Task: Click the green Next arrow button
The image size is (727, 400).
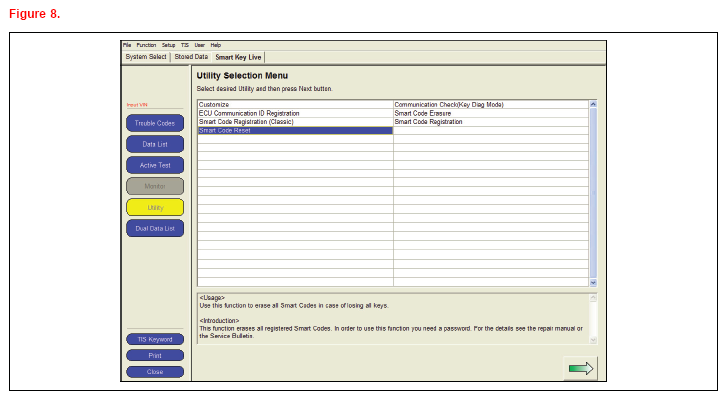Action: [x=580, y=368]
